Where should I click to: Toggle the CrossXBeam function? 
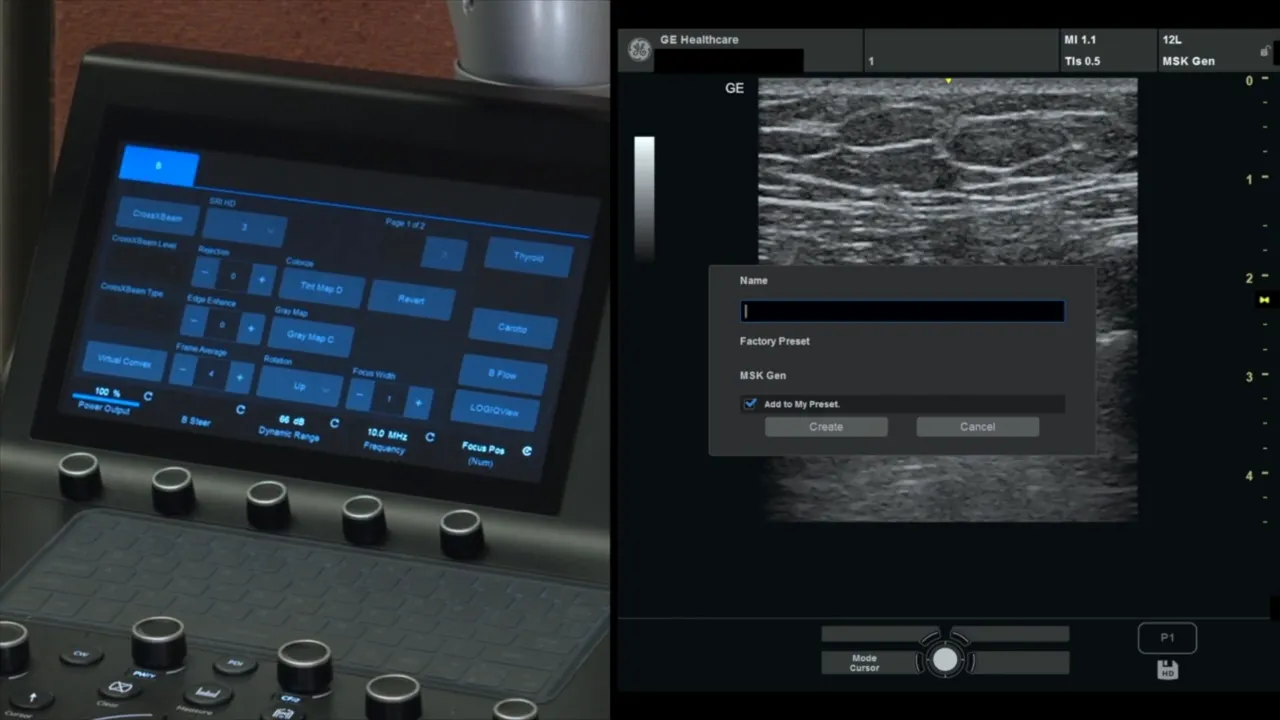tap(157, 217)
